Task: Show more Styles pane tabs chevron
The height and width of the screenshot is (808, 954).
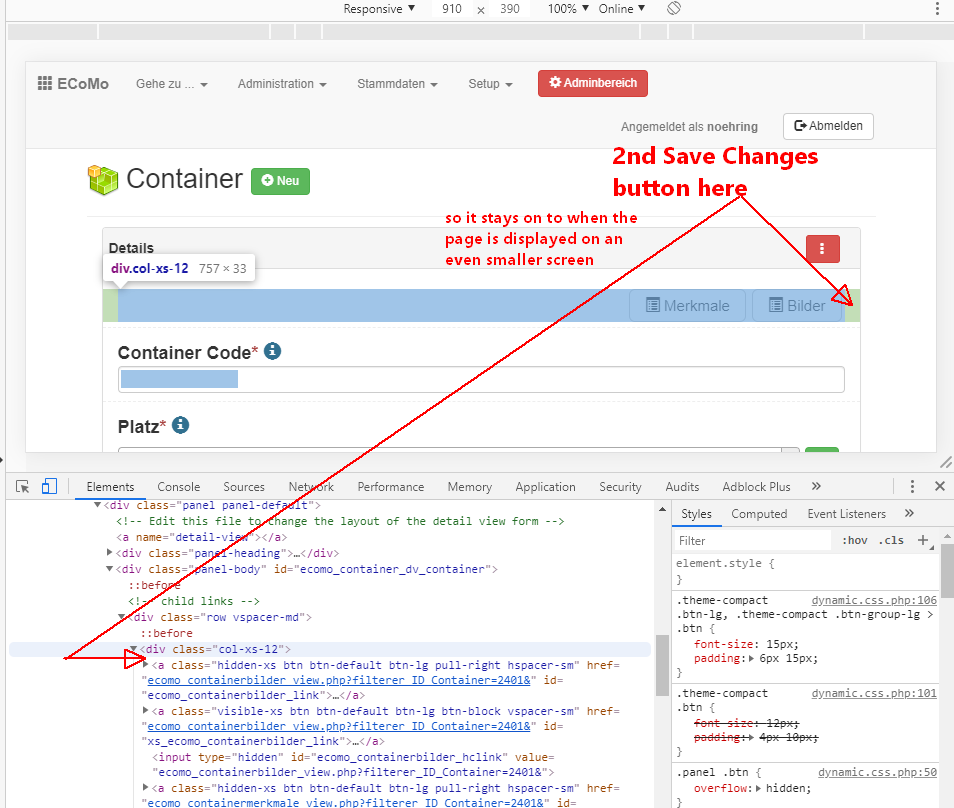Action: pyautogui.click(x=909, y=514)
